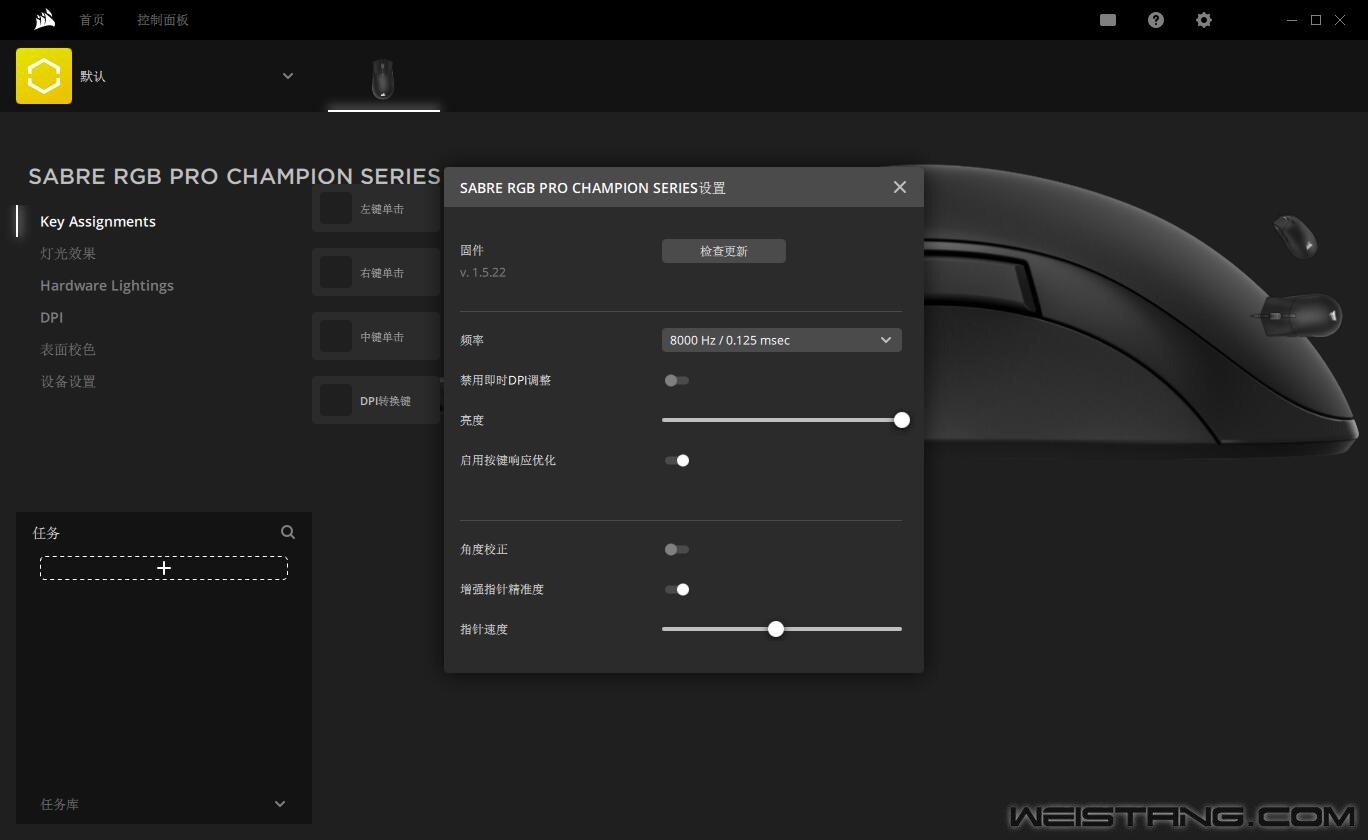This screenshot has width=1368, height=840.
Task: Click the right-click key assignment icon
Action: coord(336,272)
